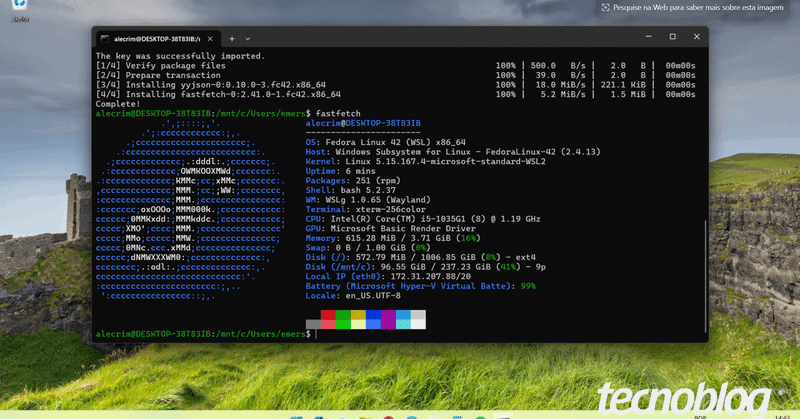Screen dimensions: 800x419
Task: Click the visual search icon beside 'Pesquise na Web'
Action: click(606, 8)
